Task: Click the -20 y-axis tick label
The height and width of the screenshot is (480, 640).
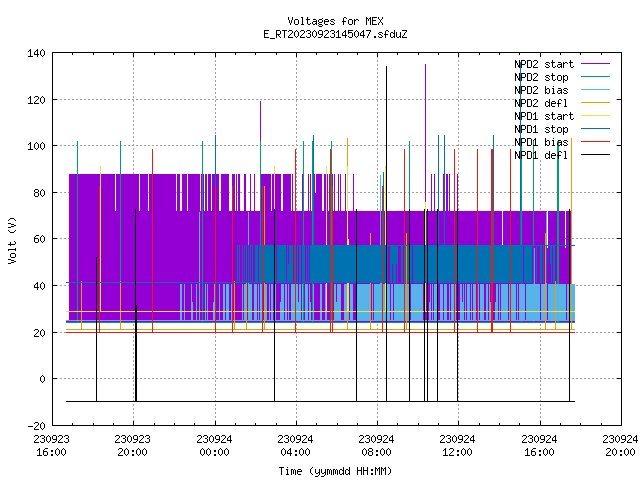Action: (x=36, y=426)
